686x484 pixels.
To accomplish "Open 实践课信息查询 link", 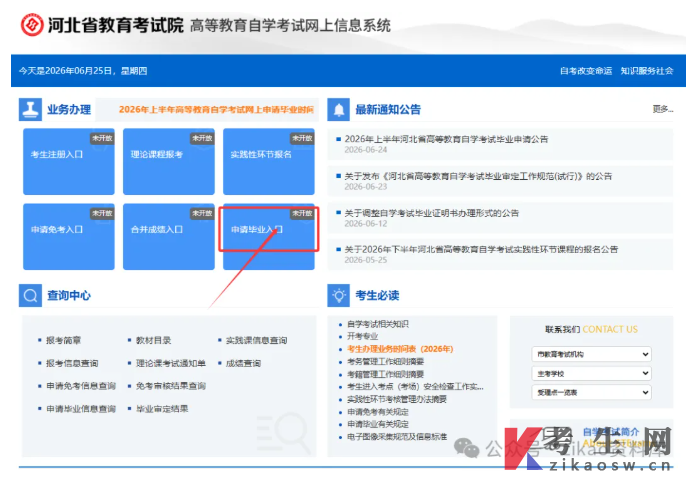I will (x=256, y=340).
